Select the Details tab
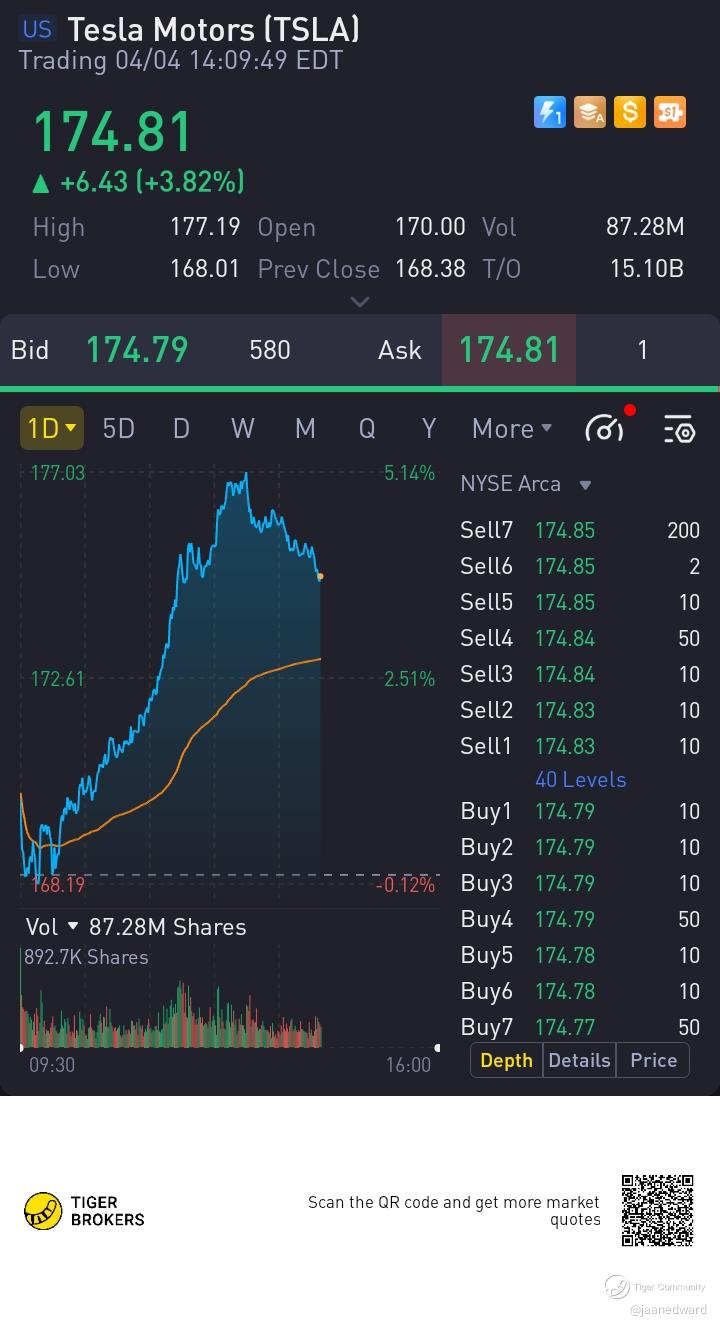 [x=579, y=1060]
